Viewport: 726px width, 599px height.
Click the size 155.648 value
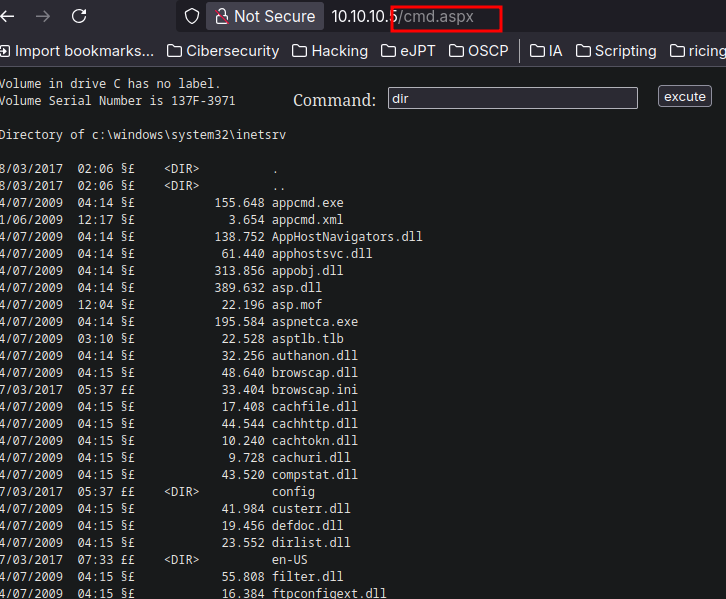coord(239,203)
